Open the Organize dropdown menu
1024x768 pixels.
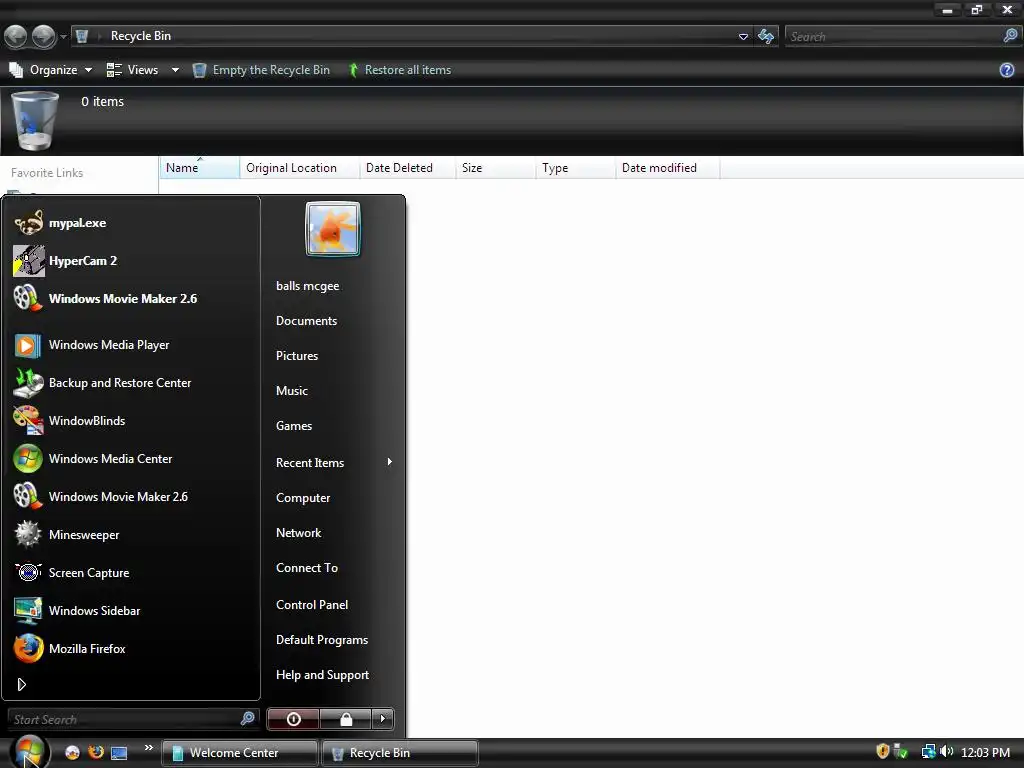[x=50, y=70]
